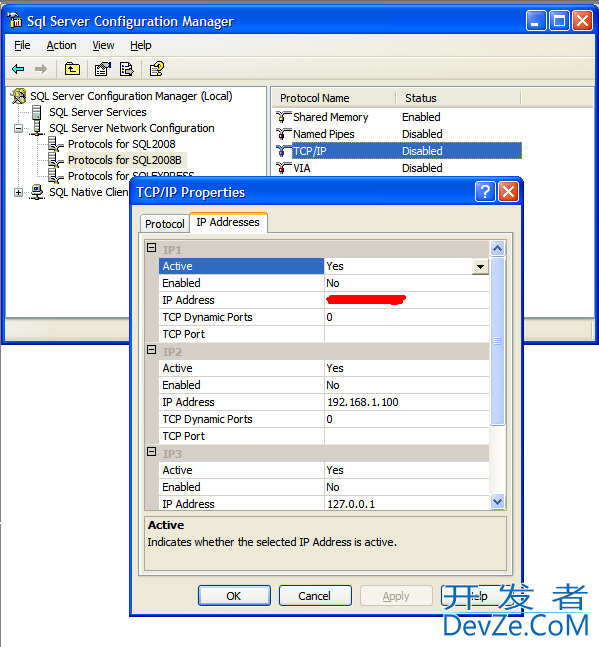Click the Cancel button

coord(315,596)
